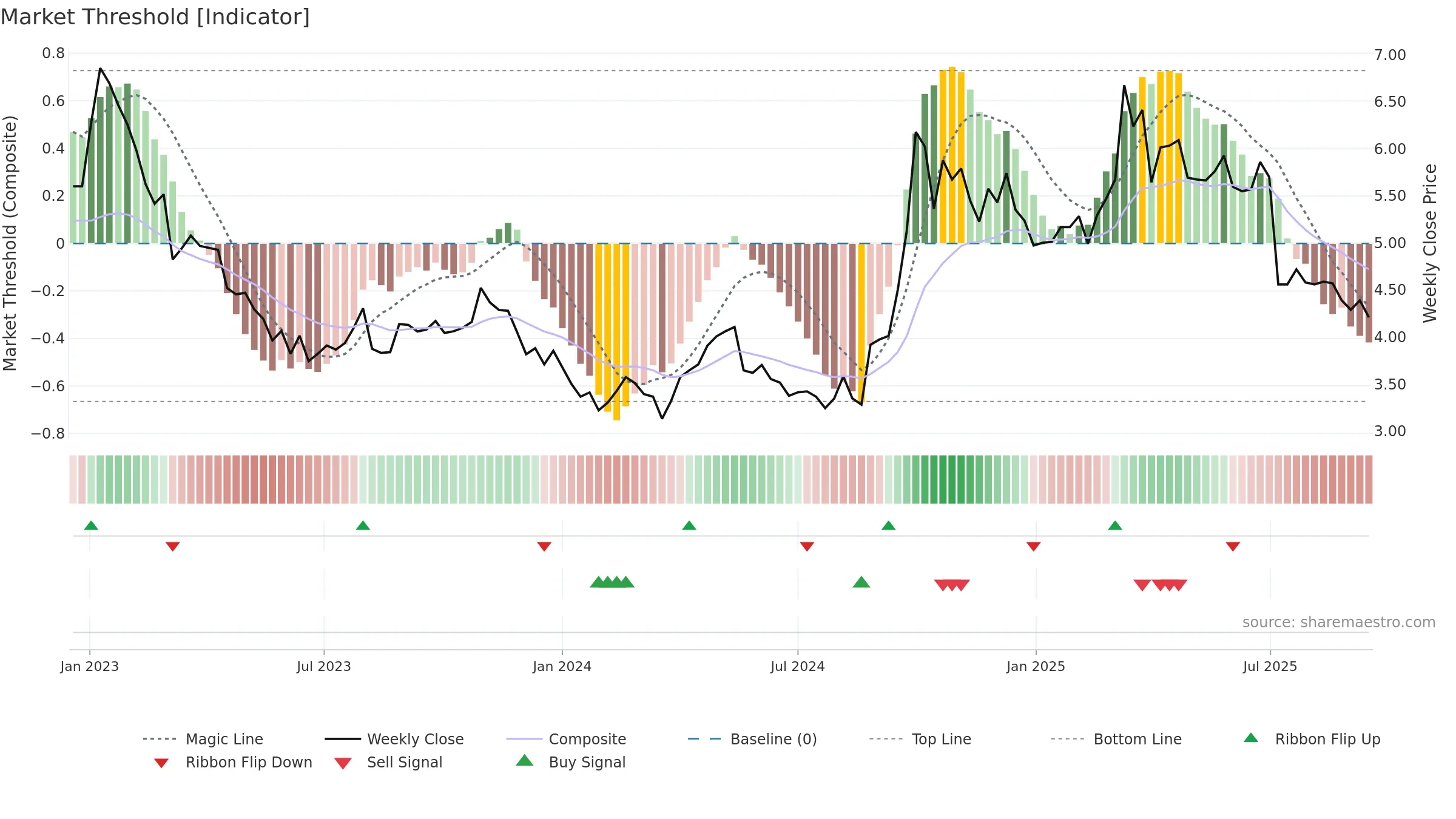This screenshot has width=1456, height=819.
Task: Toggle the Weekly Close legend entry
Action: click(x=394, y=739)
